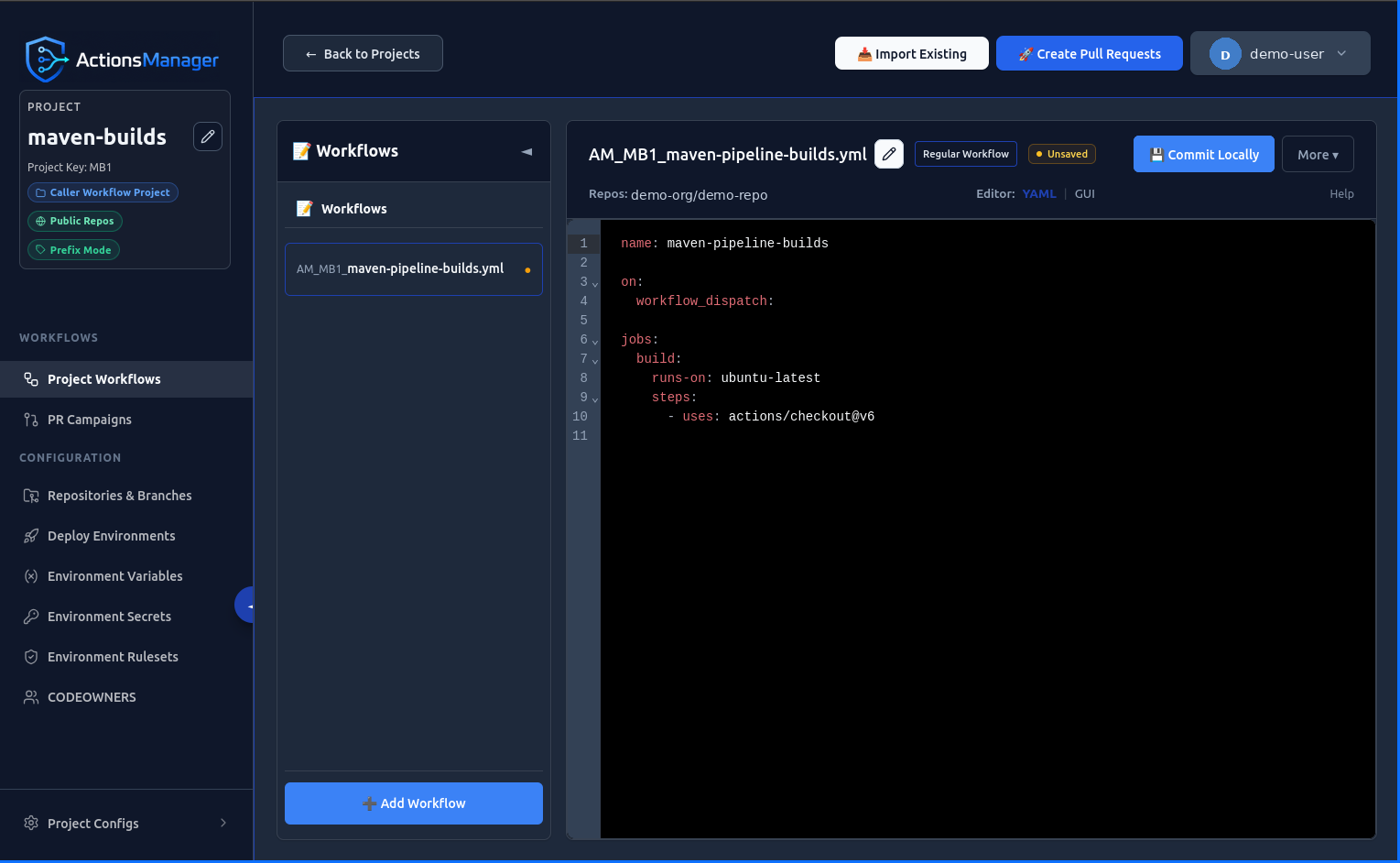
Task: Click the Environment Secrets key icon
Action: click(x=31, y=617)
